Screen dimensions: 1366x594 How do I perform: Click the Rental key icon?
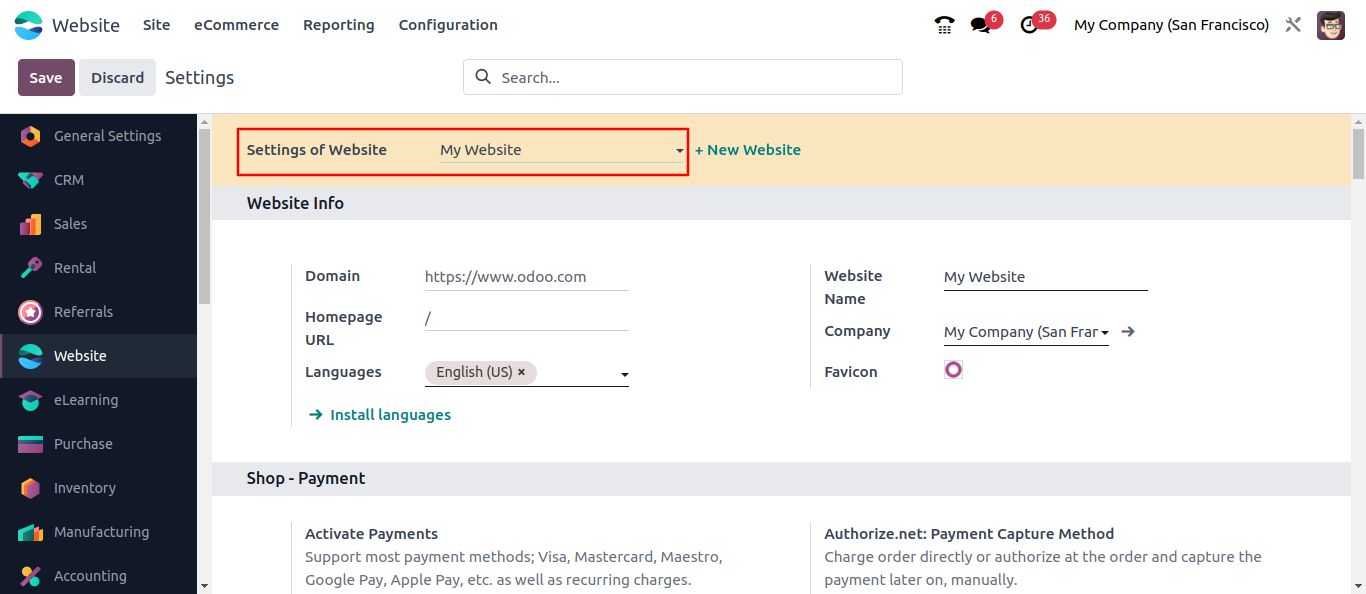30,268
